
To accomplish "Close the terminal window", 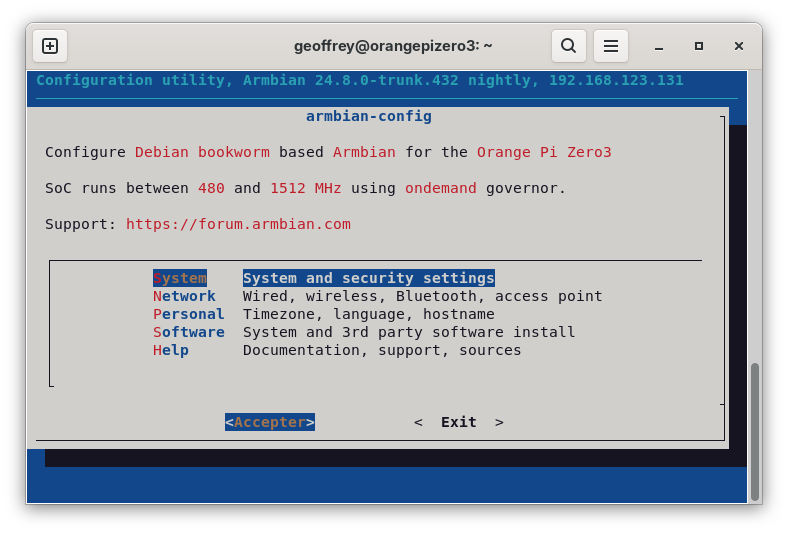I will (x=738, y=46).
